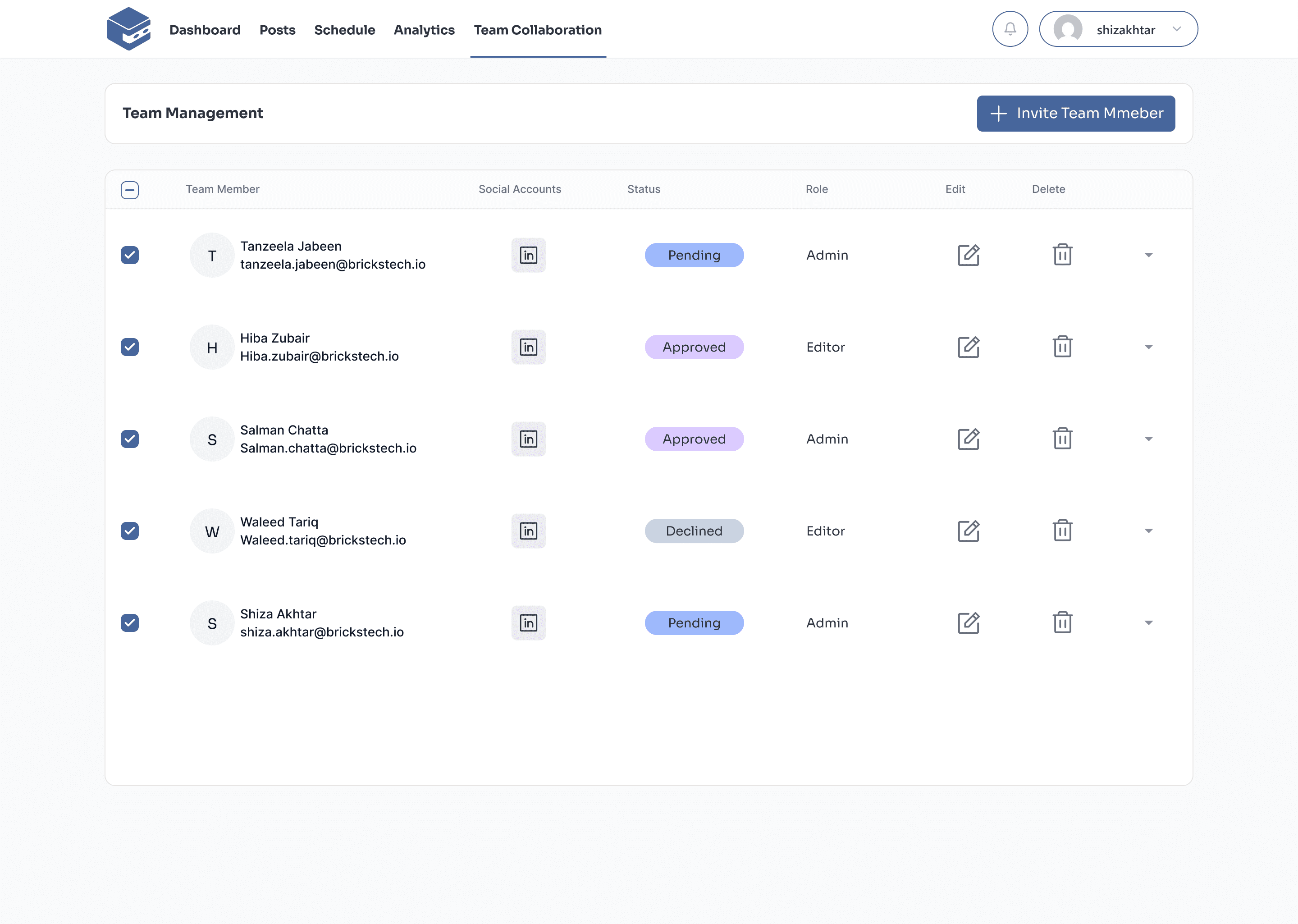Open Salman Chatta's LinkedIn social account
Image resolution: width=1298 pixels, height=924 pixels.
(528, 439)
